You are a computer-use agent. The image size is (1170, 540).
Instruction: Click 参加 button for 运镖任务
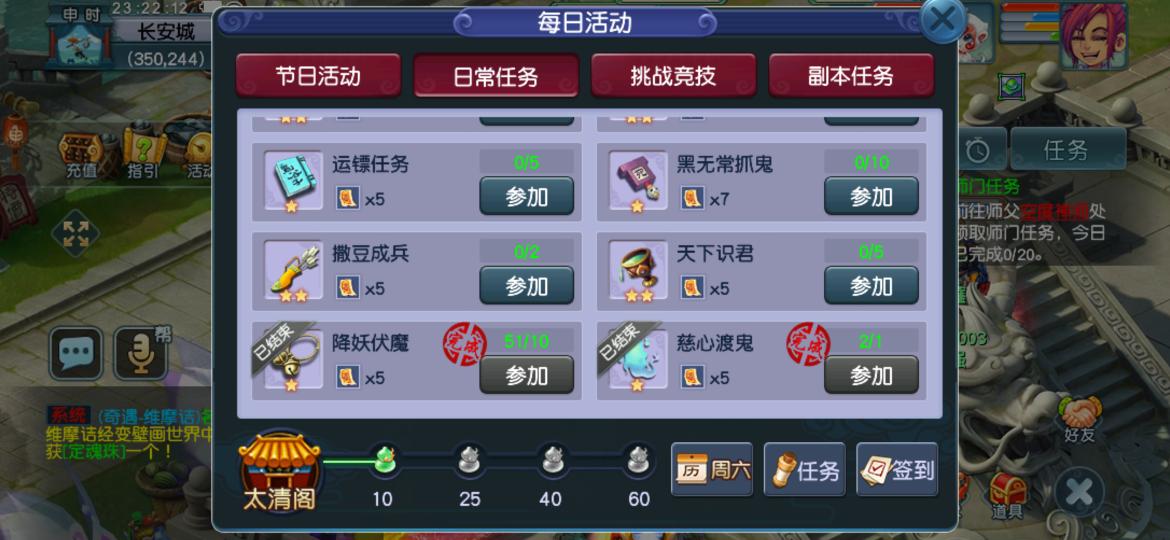pyautogui.click(x=527, y=196)
